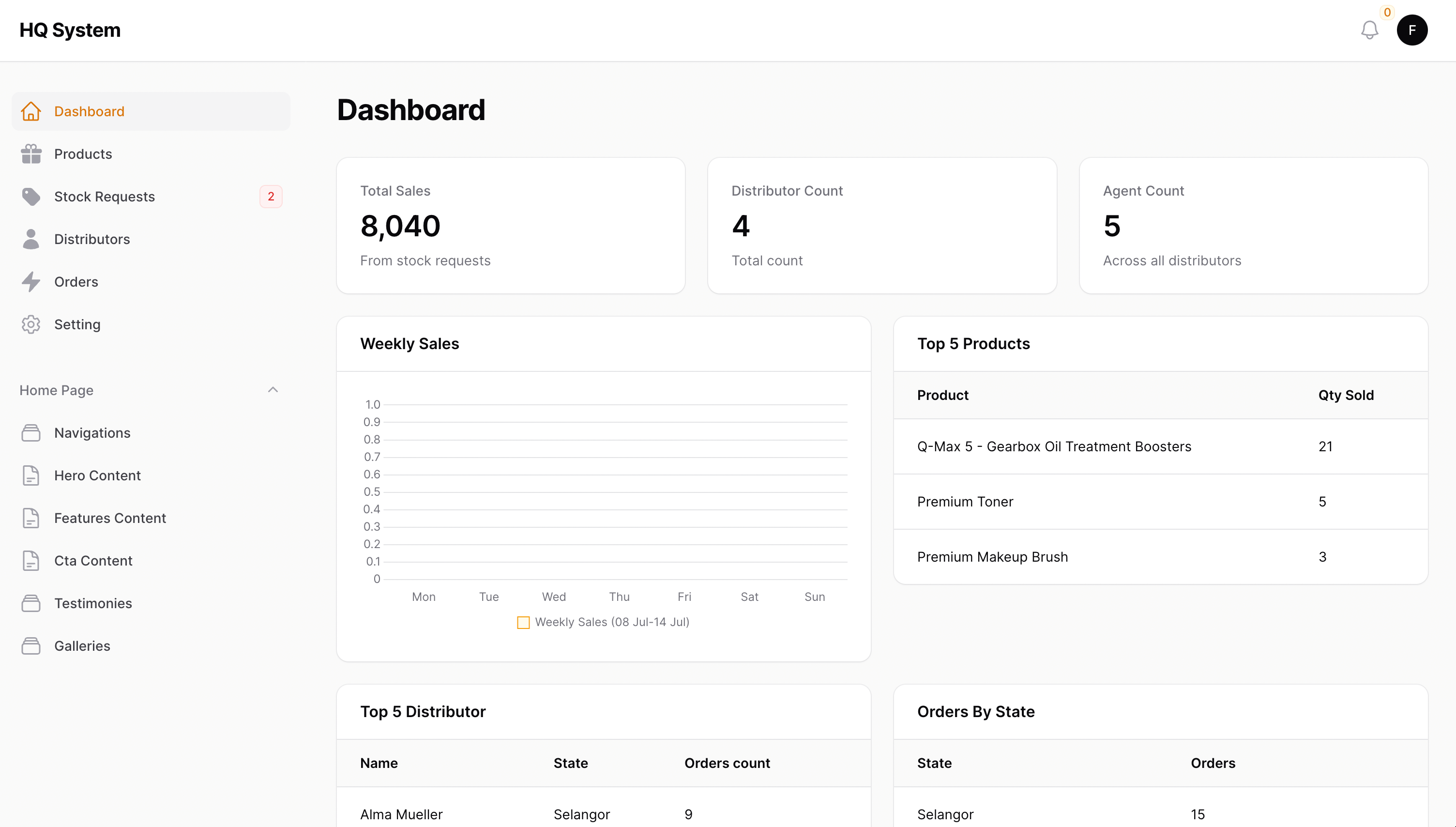Click 'Across all distributors' caption
The width and height of the screenshot is (1456, 827).
(1171, 260)
